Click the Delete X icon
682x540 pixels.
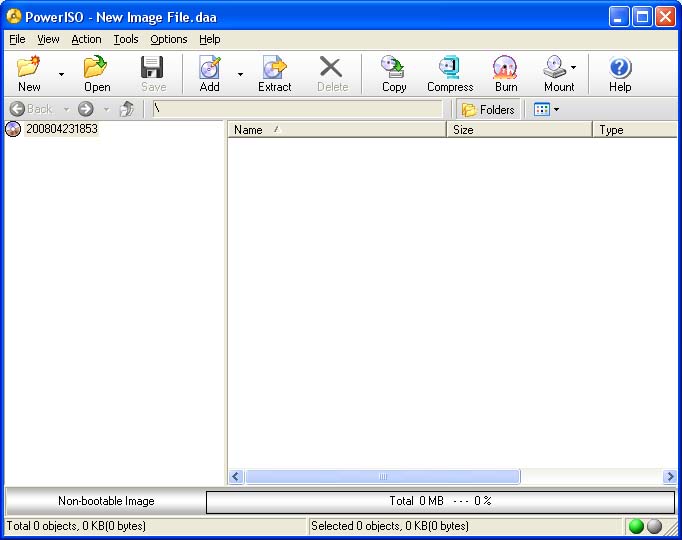(331, 67)
